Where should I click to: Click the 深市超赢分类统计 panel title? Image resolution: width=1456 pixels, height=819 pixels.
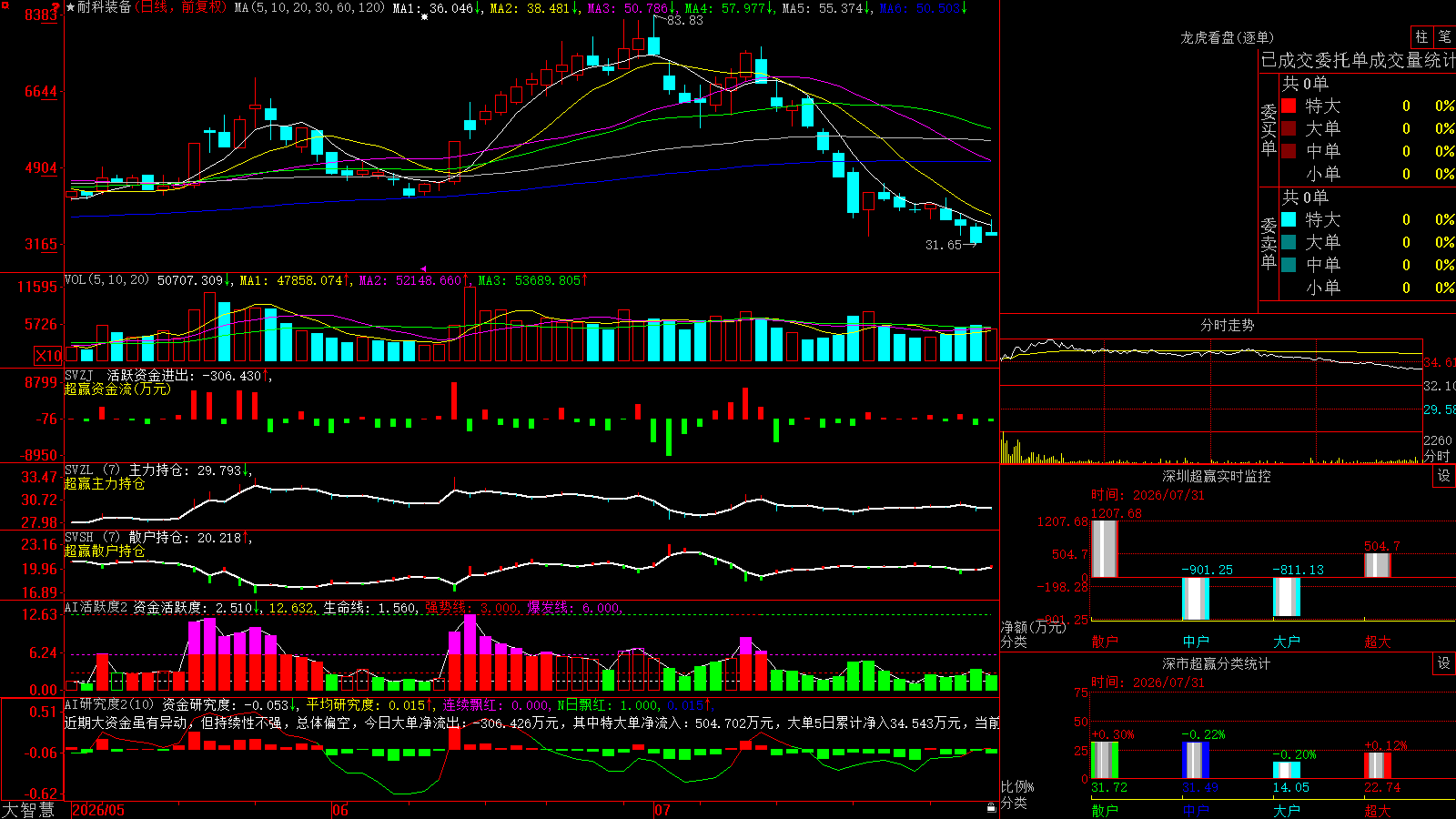pos(1217,663)
